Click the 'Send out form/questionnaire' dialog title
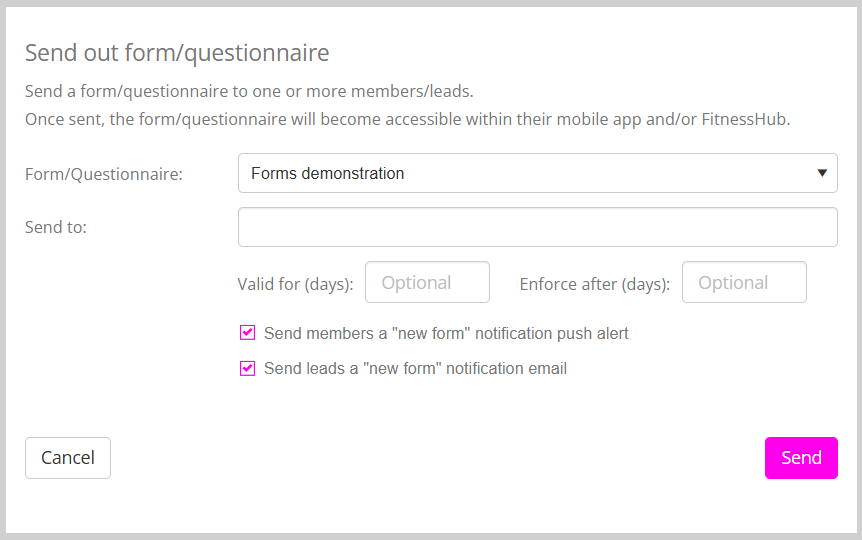This screenshot has width=862, height=540. click(177, 52)
